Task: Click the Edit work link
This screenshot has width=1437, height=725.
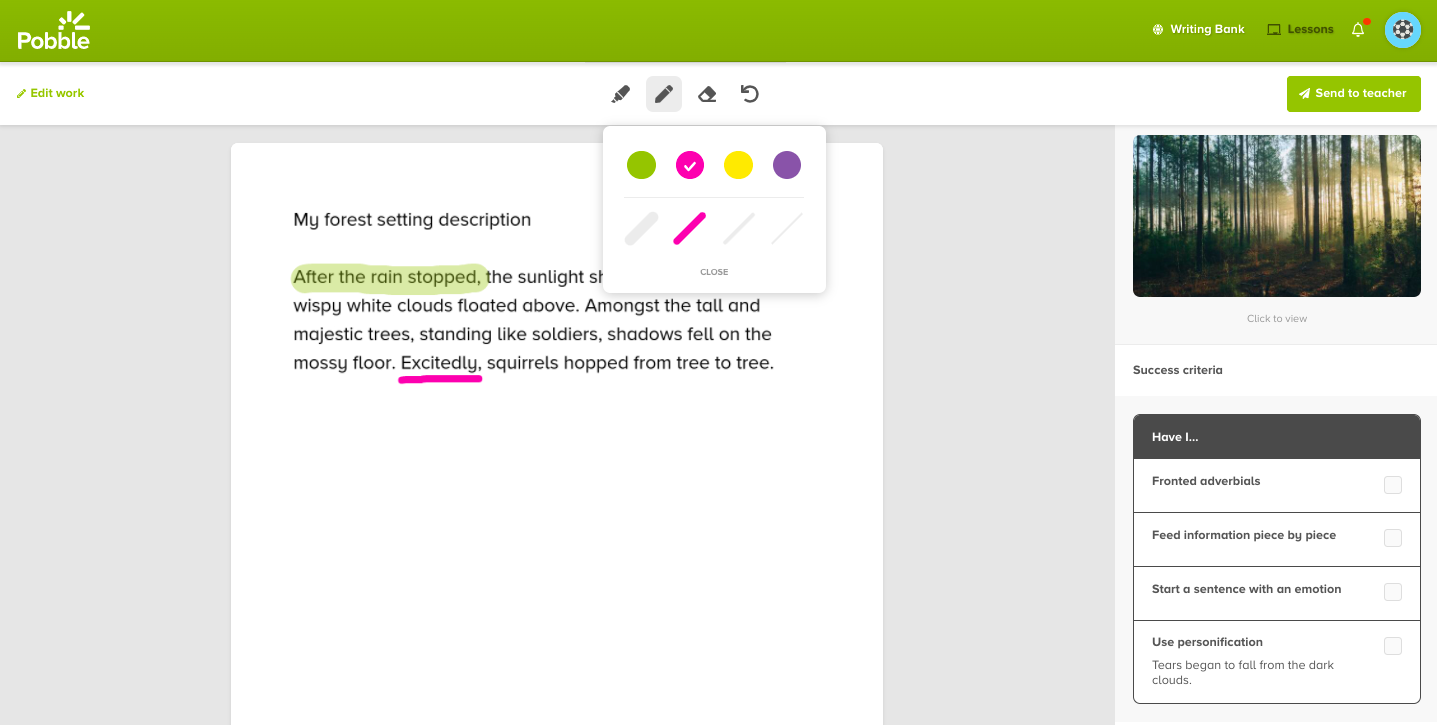Action: tap(50, 93)
